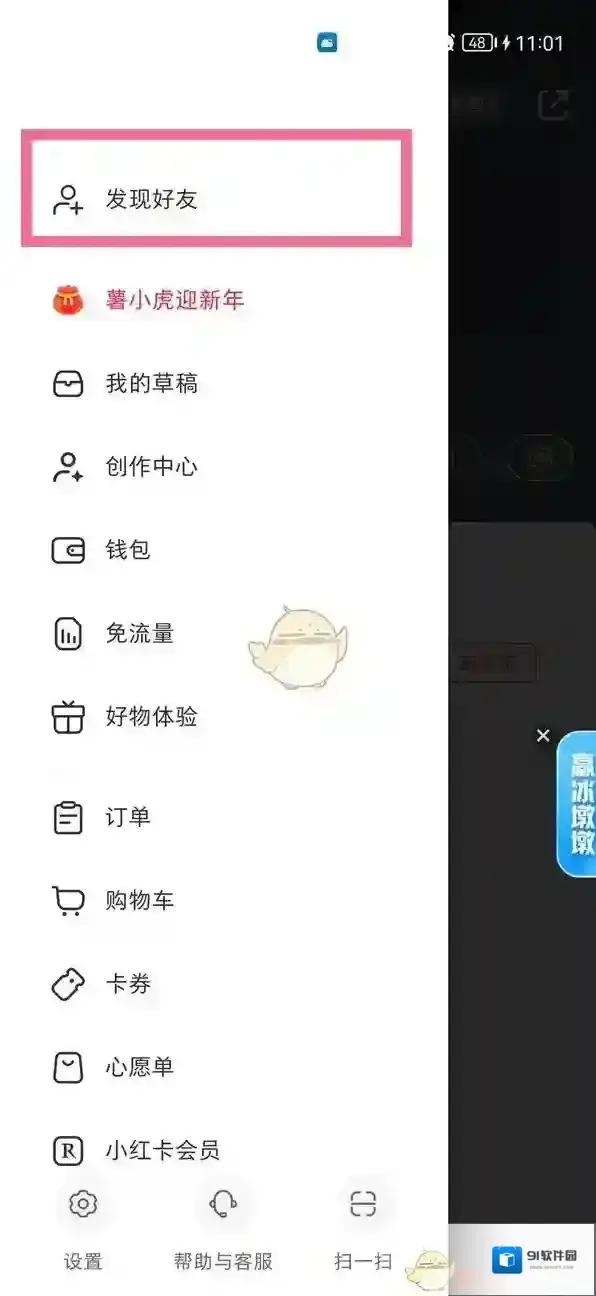Open 心愿单 wishlist bag icon
The image size is (596, 1296).
pos(68,1067)
